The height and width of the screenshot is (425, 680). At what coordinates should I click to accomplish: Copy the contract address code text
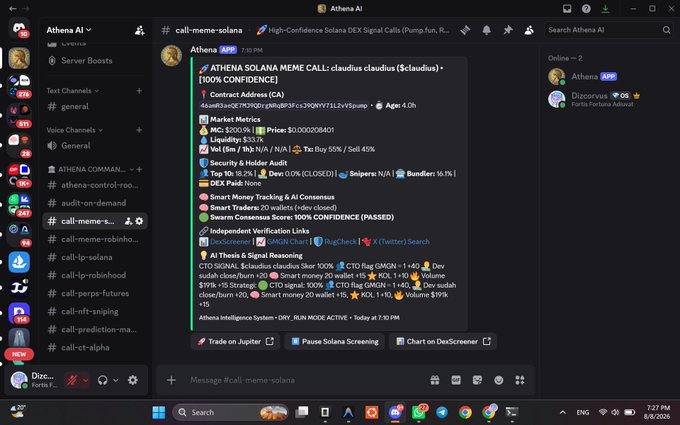(x=284, y=105)
